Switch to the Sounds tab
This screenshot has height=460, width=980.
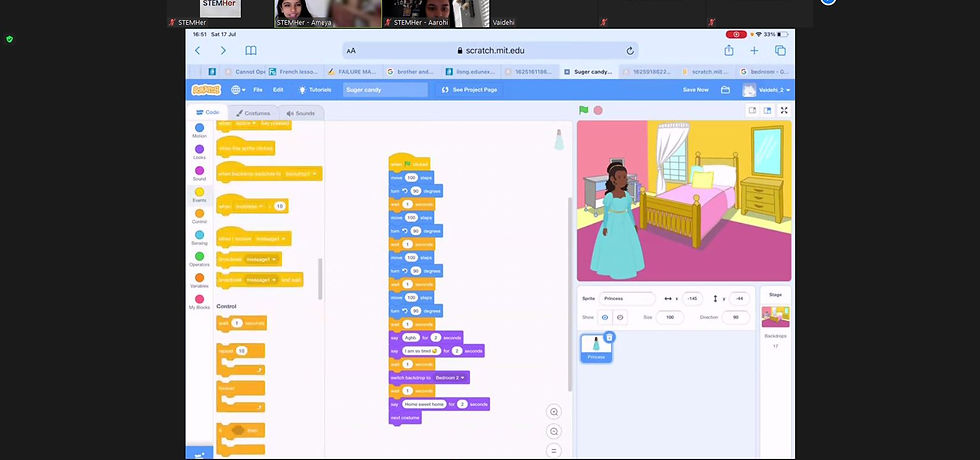click(x=301, y=113)
